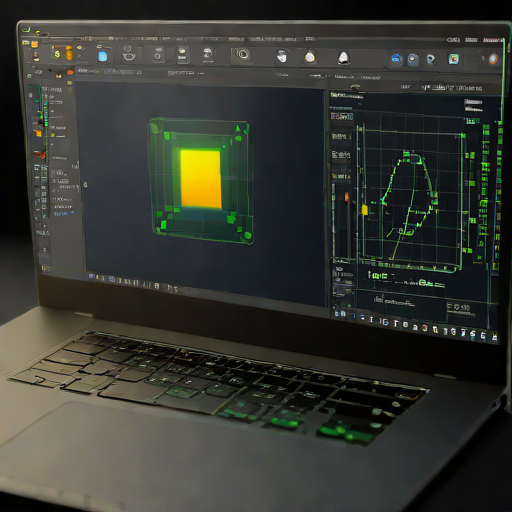This screenshot has width=512, height=512.
Task: Click the green triangle handle on the frame
Action: click(238, 129)
